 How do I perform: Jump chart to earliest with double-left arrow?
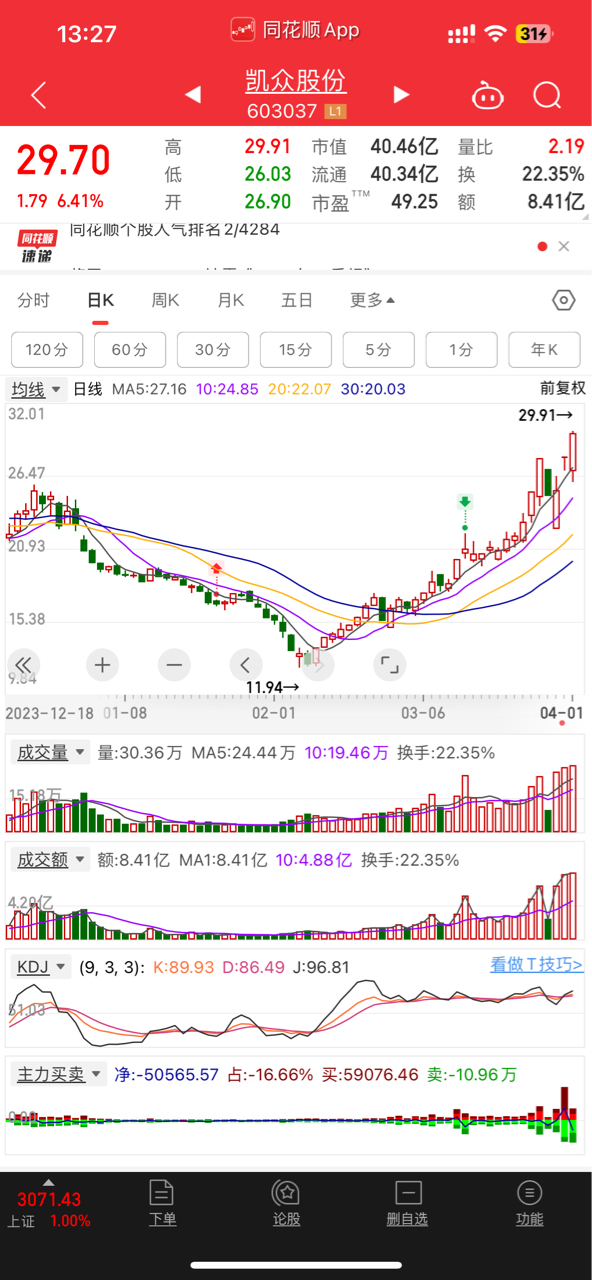pyautogui.click(x=23, y=664)
